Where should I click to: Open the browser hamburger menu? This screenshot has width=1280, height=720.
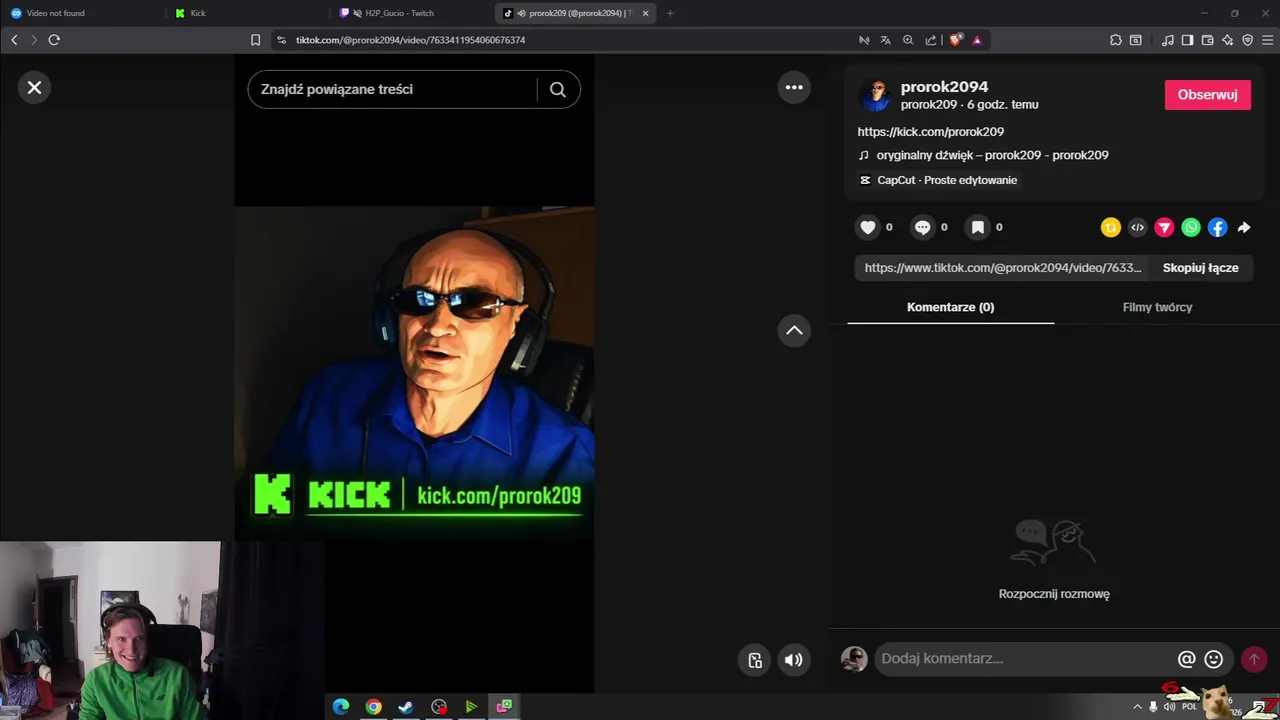(1268, 40)
